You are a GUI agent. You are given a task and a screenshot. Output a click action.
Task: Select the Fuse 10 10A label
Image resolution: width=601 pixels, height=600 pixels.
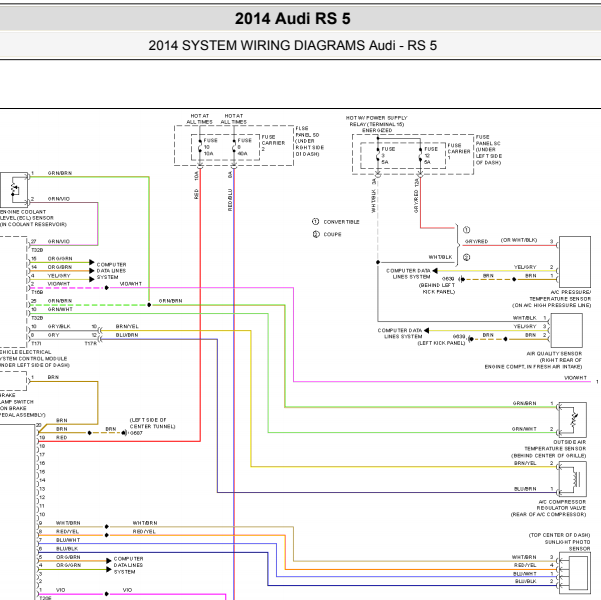pyautogui.click(x=210, y=147)
